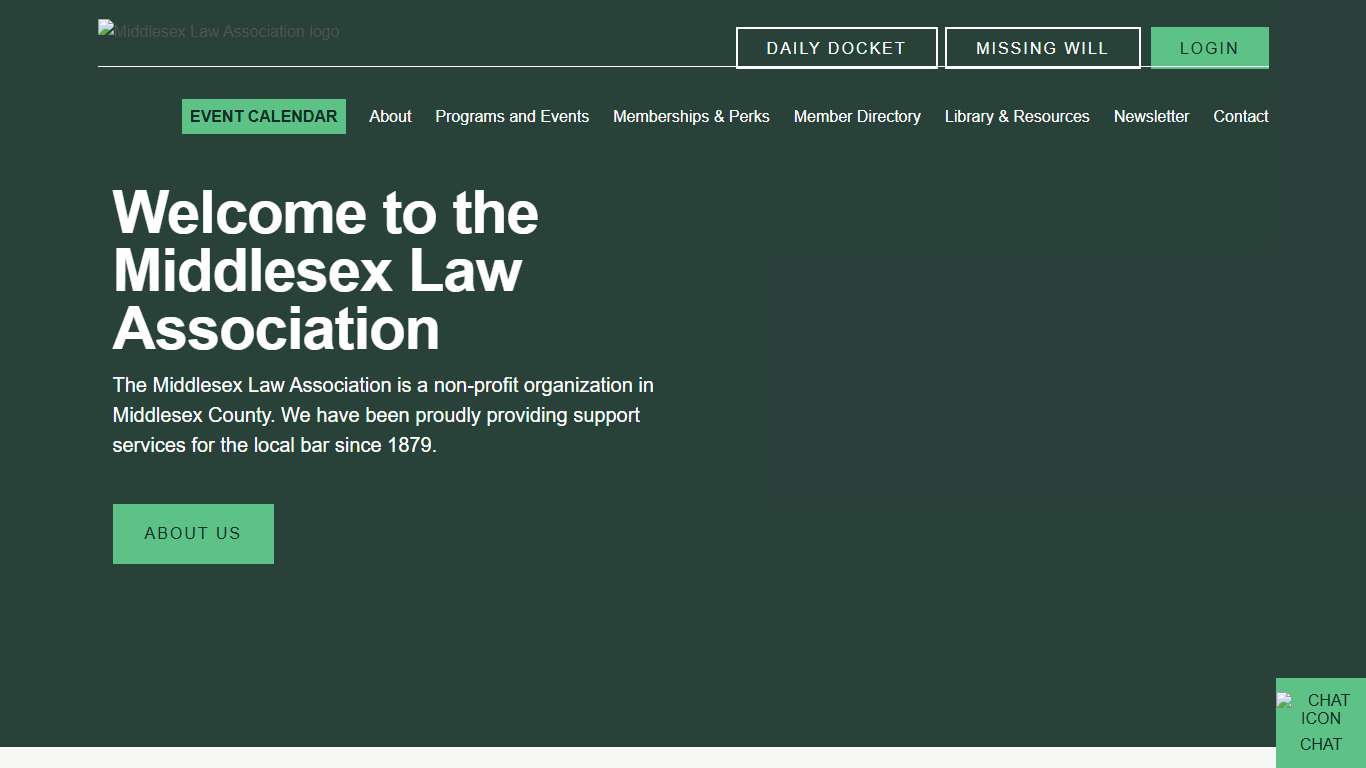Select the highlighted EVENT CALENDAR tab
The width and height of the screenshot is (1366, 768).
point(263,116)
